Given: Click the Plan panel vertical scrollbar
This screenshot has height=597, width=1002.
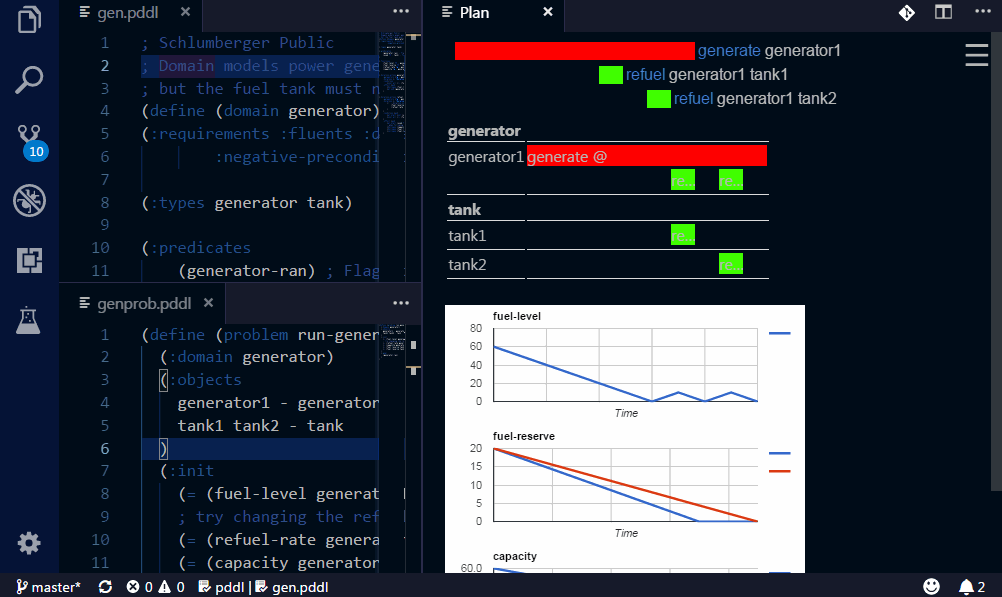Looking at the screenshot, I should pos(998,261).
